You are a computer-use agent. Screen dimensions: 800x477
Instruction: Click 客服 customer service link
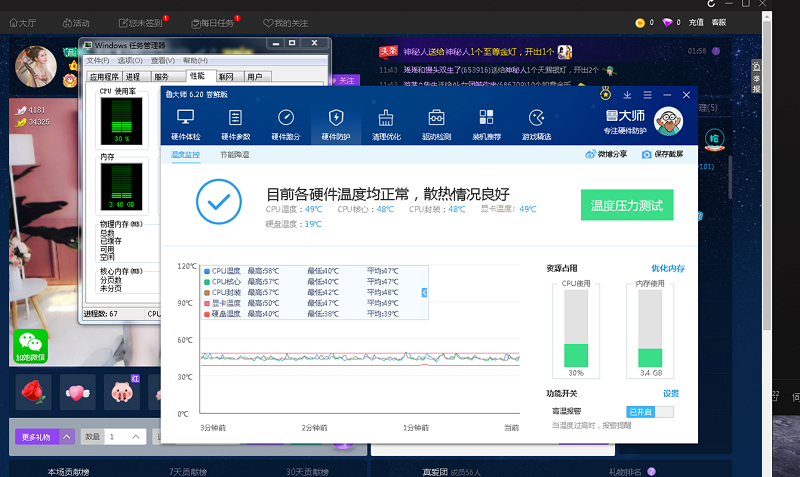[x=719, y=22]
